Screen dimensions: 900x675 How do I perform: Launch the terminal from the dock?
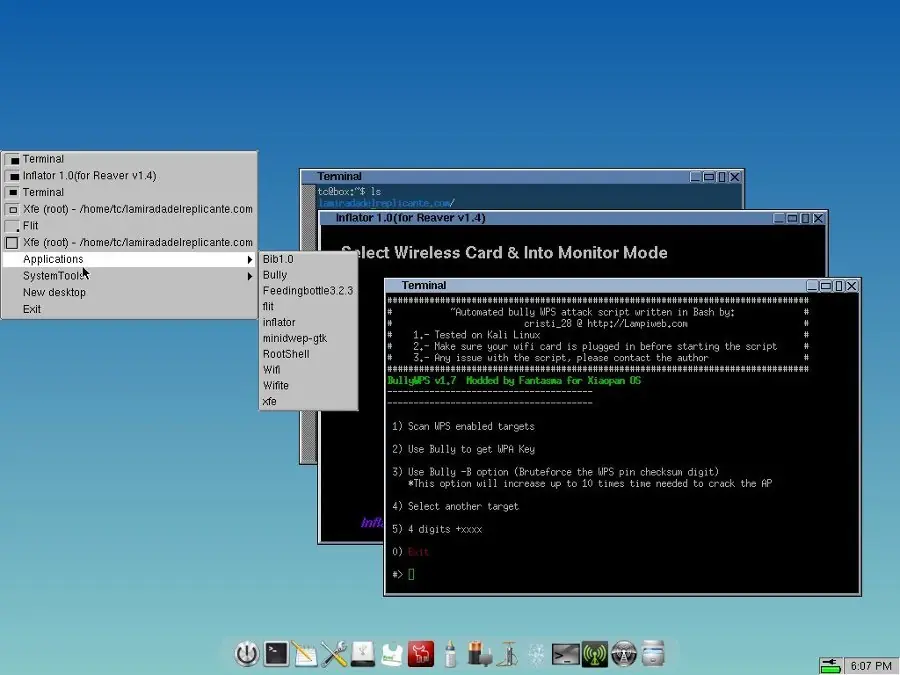pyautogui.click(x=277, y=654)
